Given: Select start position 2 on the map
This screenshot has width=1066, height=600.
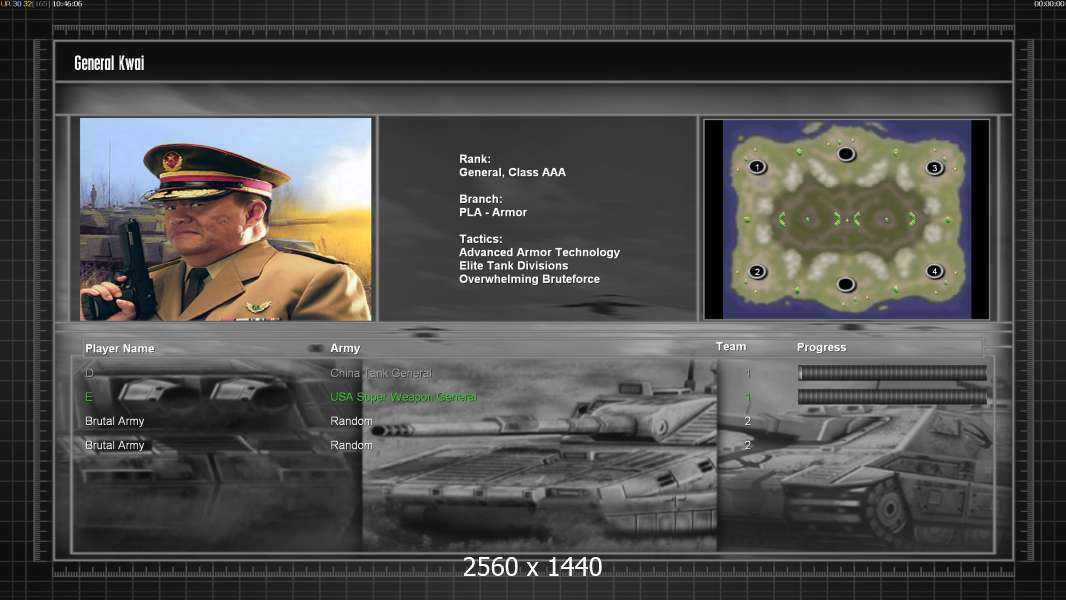Looking at the screenshot, I should [x=757, y=272].
